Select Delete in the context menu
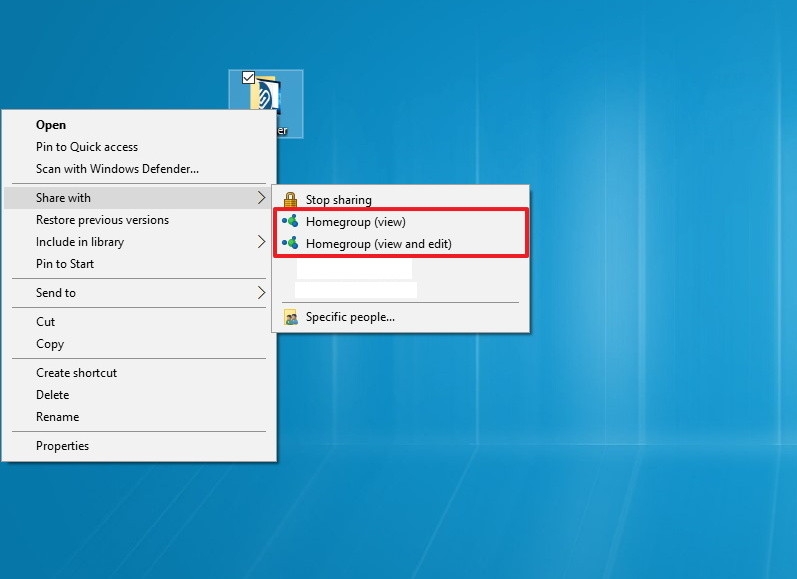Screen dimensions: 797x579 tap(140, 394)
